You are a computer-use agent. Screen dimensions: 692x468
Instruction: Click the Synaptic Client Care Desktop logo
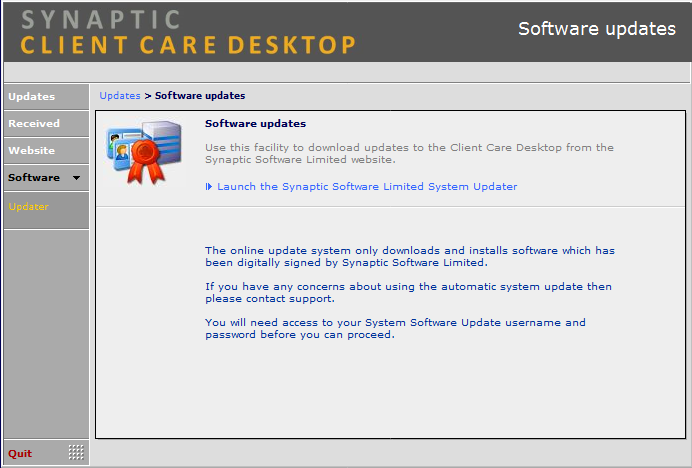(188, 32)
